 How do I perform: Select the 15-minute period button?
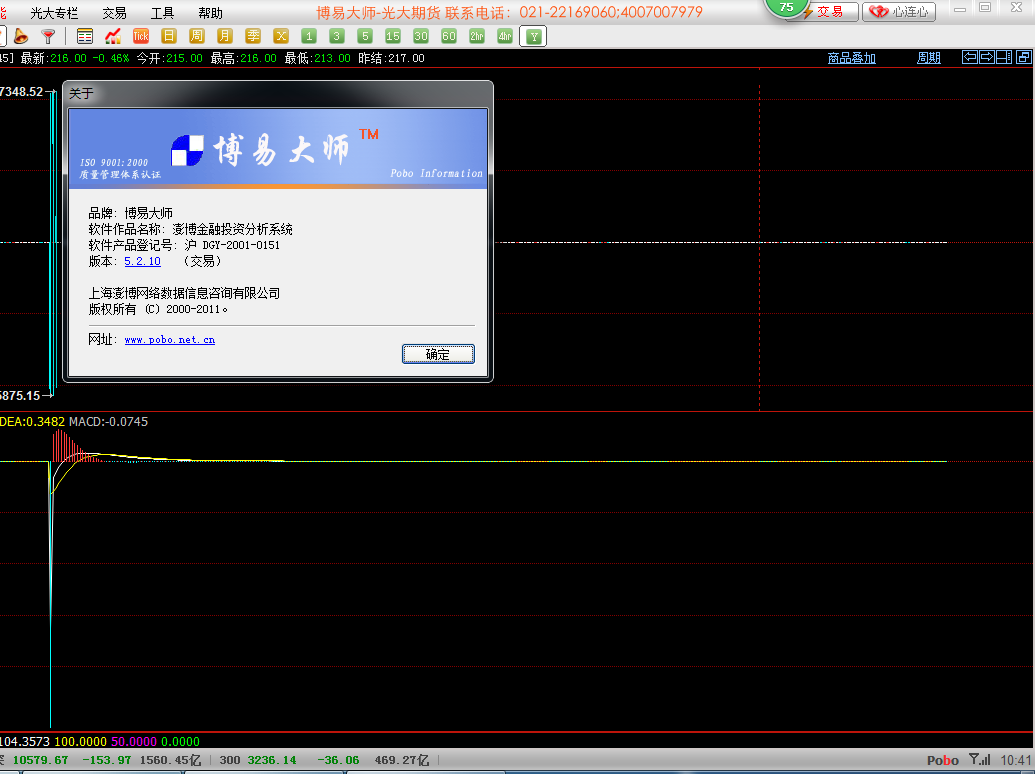pos(393,36)
